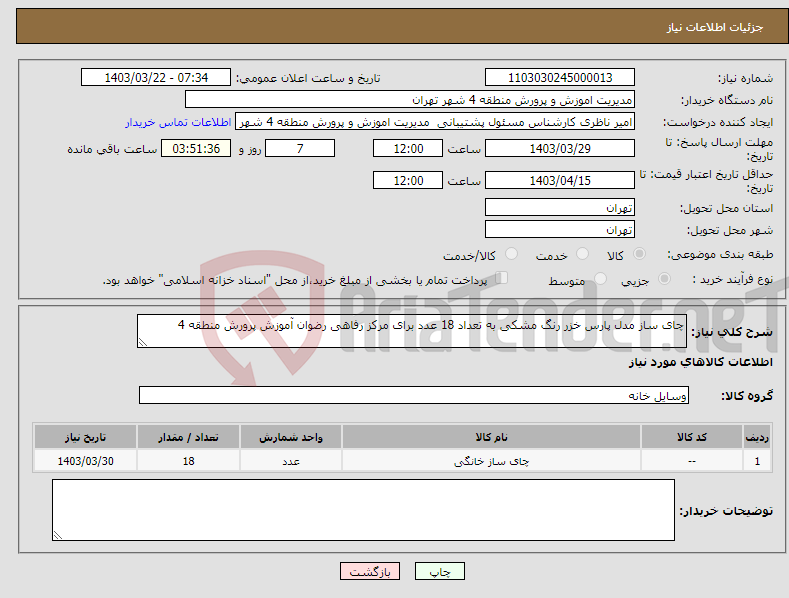Image resolution: width=789 pixels, height=598 pixels.
Task: Click the واحد شمارش column header
Action: pos(291,437)
